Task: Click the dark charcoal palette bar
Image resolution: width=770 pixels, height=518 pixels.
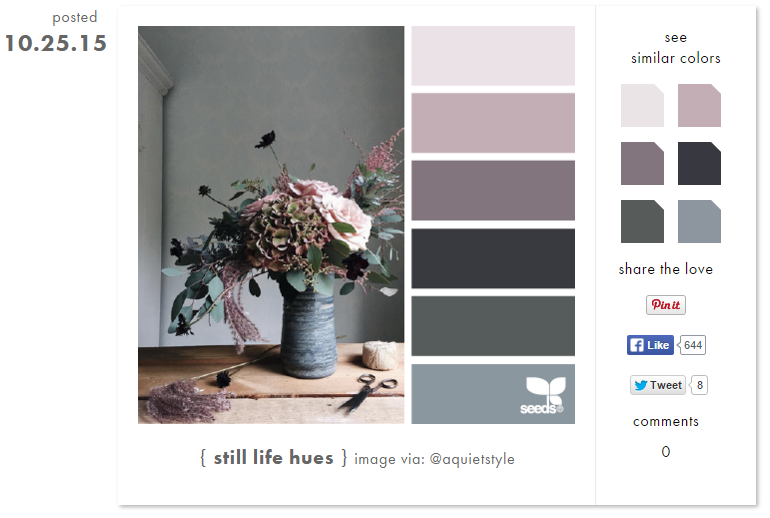Action: 493,258
